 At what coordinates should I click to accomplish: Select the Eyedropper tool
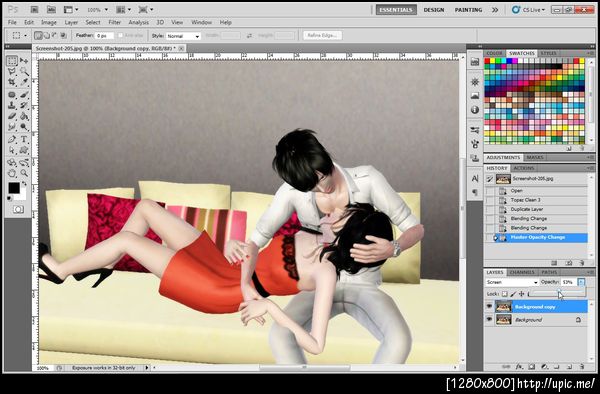[x=24, y=82]
